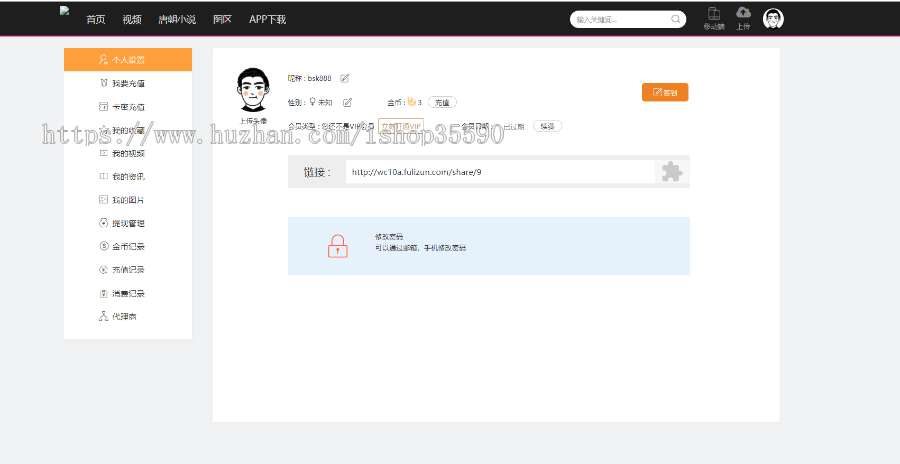Screen dimensions: 900x464
Task: Select the share link URL field
Action: 500,172
